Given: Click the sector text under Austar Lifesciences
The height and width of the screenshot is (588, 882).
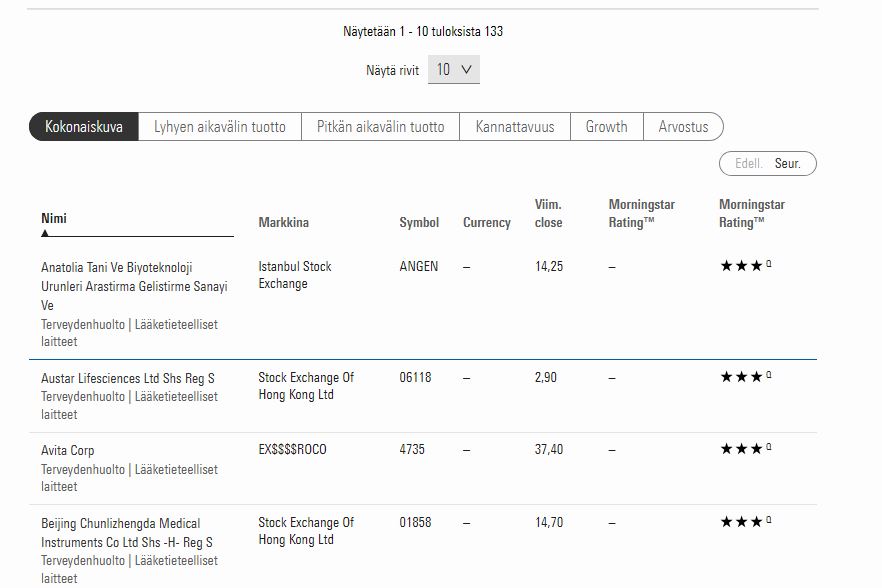Looking at the screenshot, I should pos(129,405).
